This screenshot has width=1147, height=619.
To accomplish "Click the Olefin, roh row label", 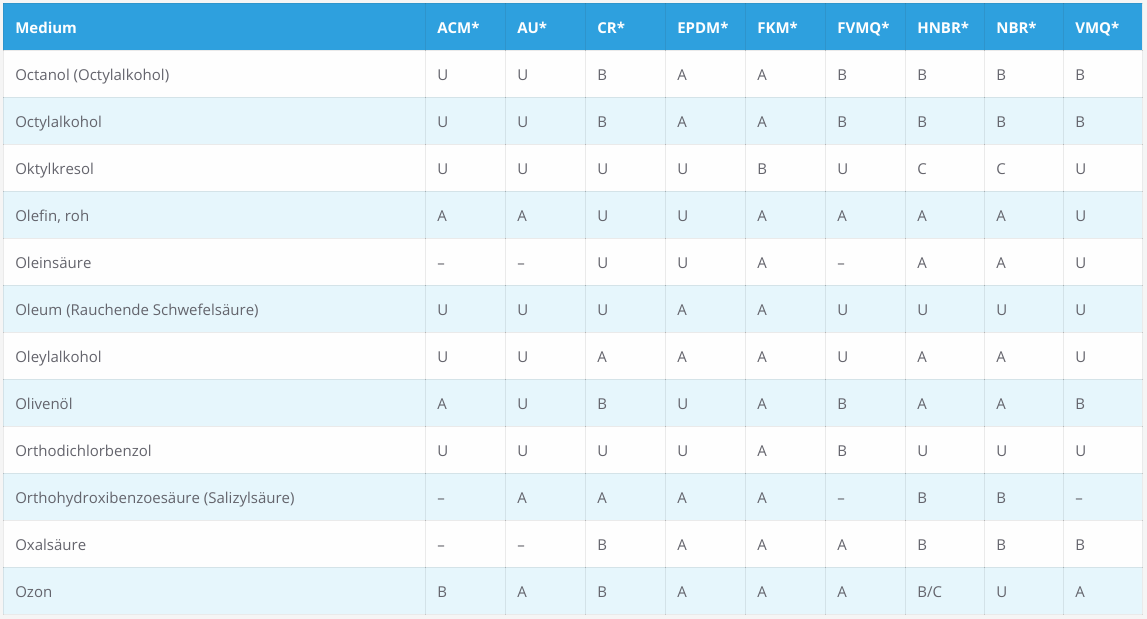I will click(x=52, y=216).
